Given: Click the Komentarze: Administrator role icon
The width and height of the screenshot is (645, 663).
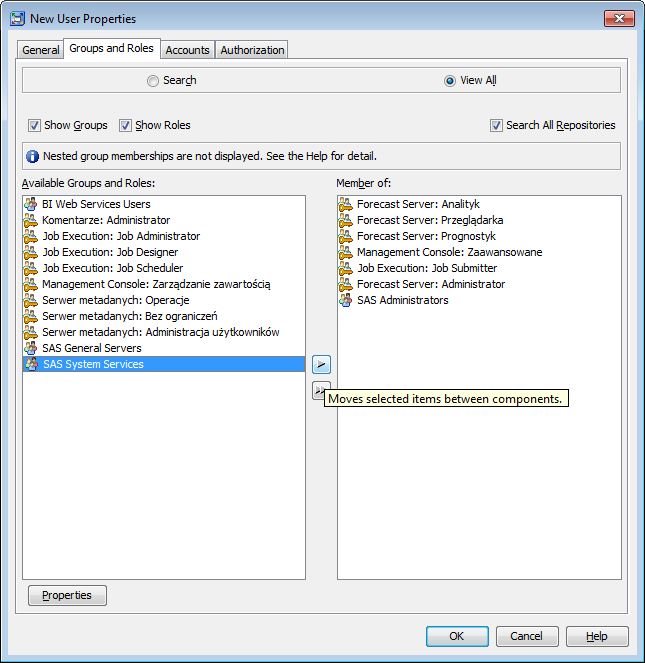Looking at the screenshot, I should tap(30, 220).
